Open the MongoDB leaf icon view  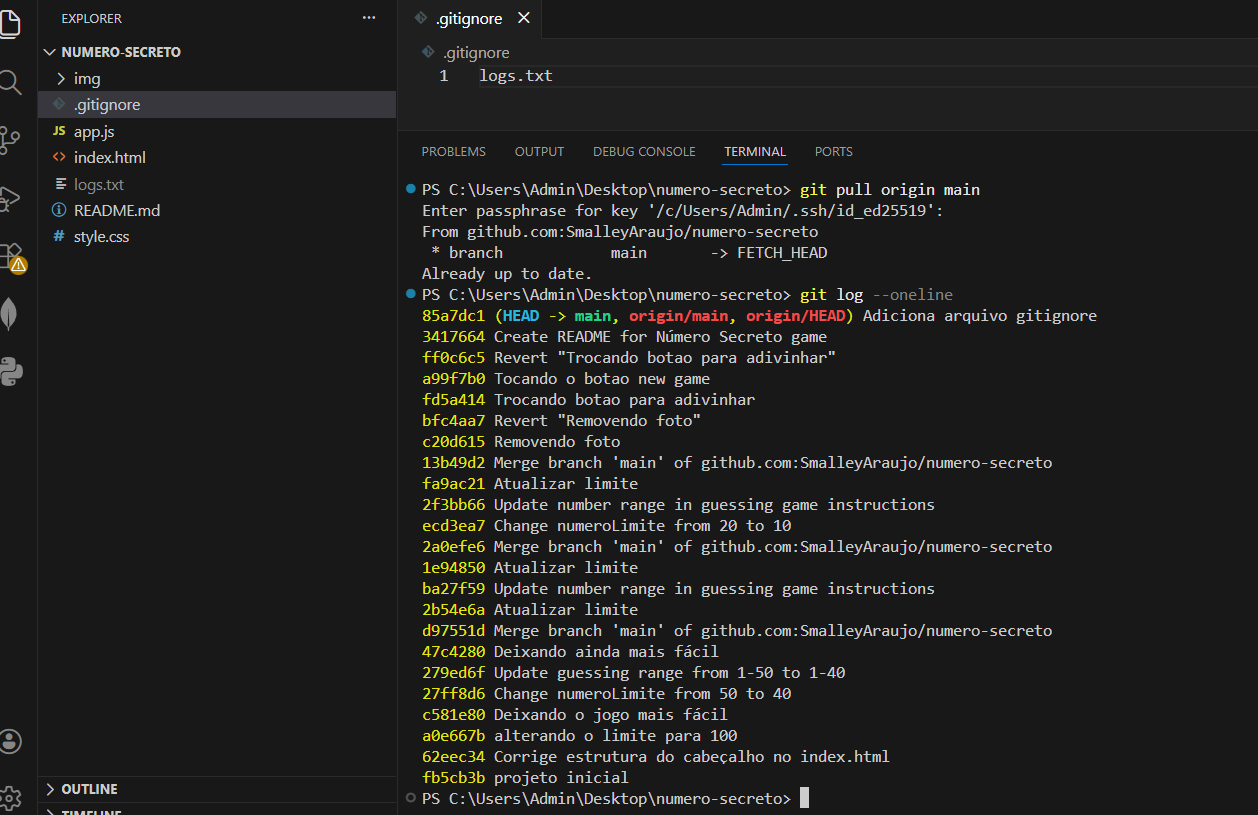pos(10,314)
